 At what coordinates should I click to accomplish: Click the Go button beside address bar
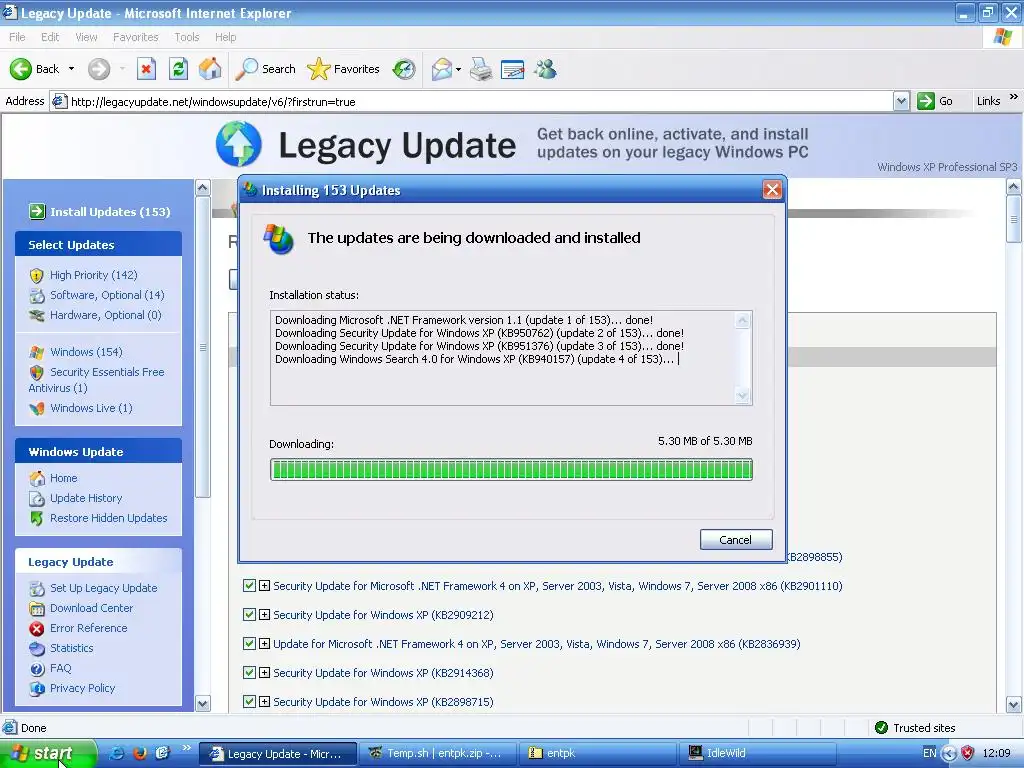[x=936, y=101]
